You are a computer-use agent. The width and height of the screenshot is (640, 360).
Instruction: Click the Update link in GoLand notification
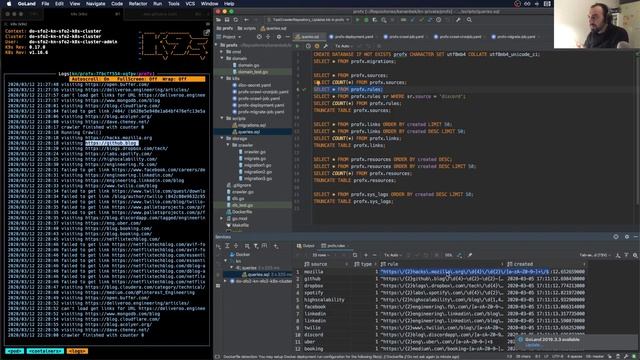click(x=532, y=345)
